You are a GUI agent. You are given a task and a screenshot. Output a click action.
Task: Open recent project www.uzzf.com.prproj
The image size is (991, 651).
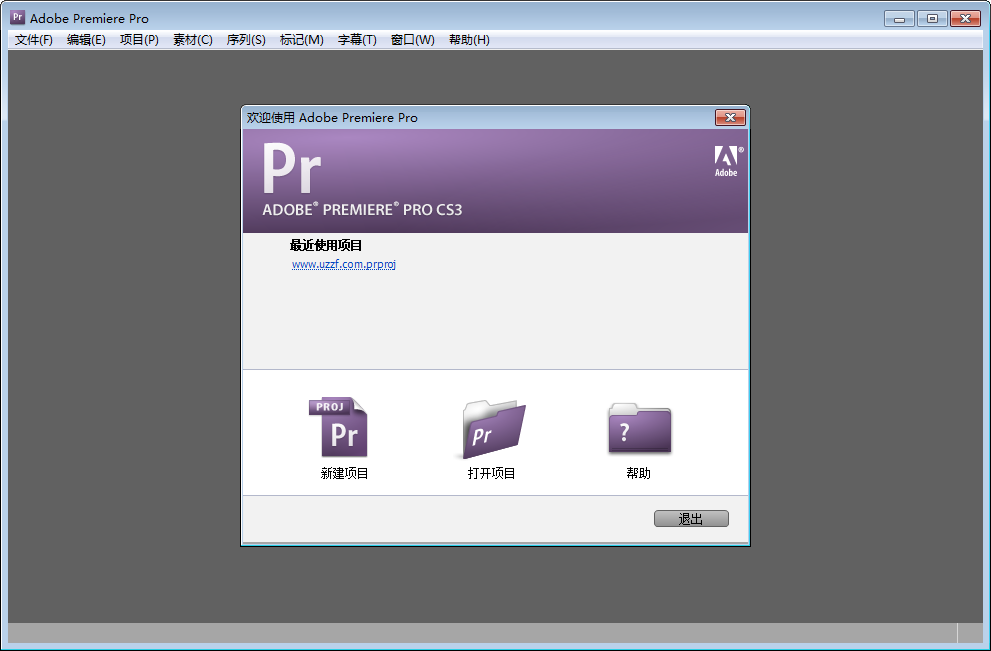coord(344,264)
